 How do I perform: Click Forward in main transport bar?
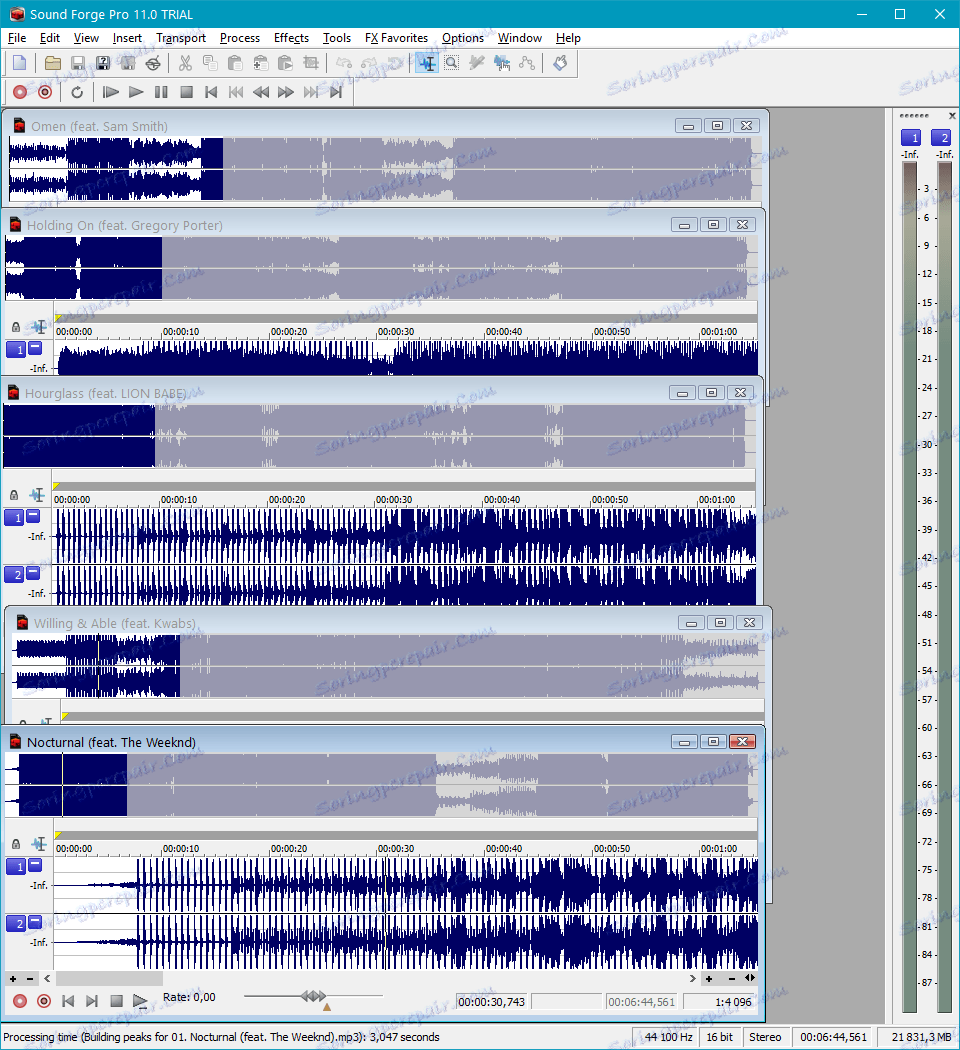coord(286,92)
